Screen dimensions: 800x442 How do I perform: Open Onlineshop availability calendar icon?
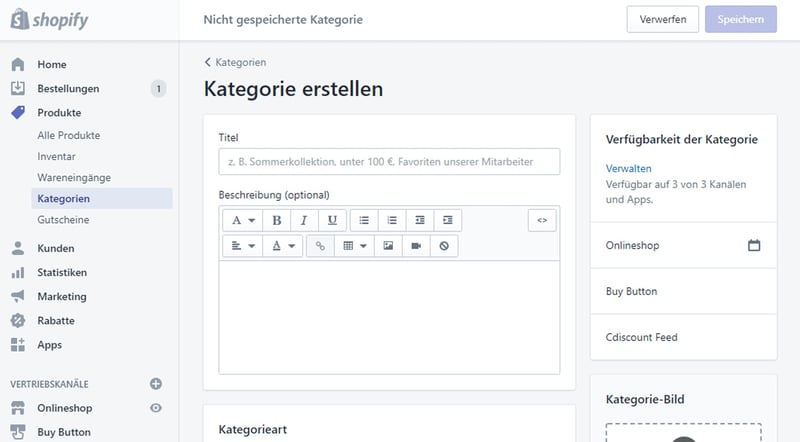754,245
